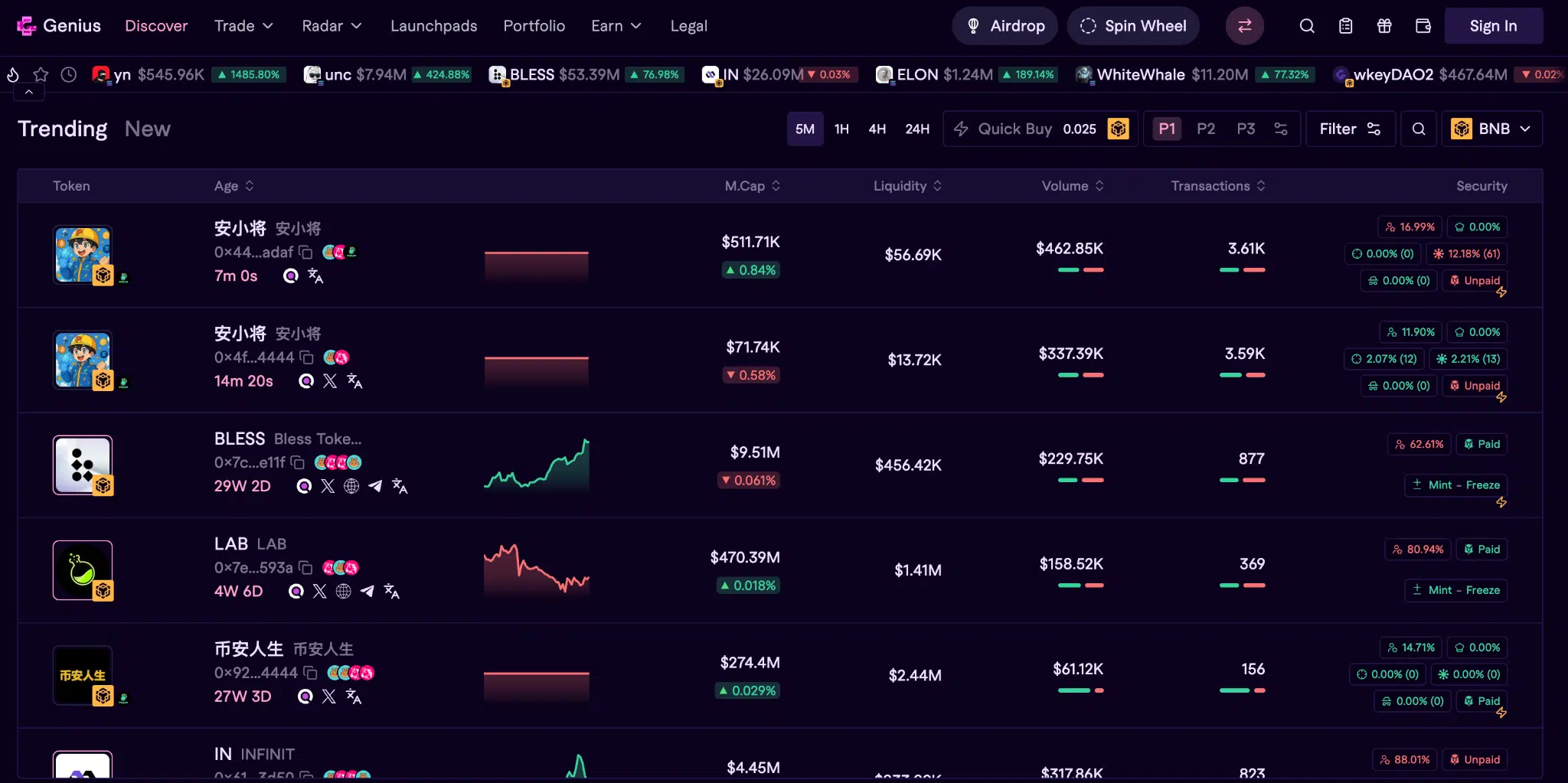Click the Sign In button
Viewport: 1568px width, 783px height.
[1491, 25]
